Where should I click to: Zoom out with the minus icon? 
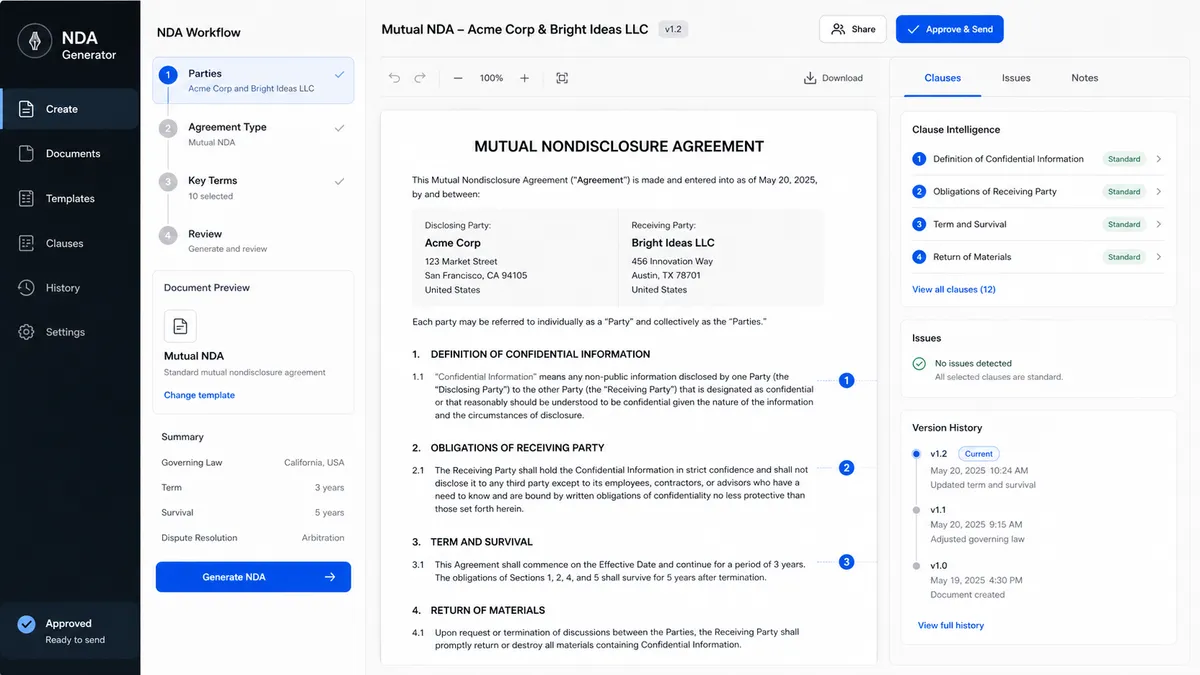click(x=458, y=78)
